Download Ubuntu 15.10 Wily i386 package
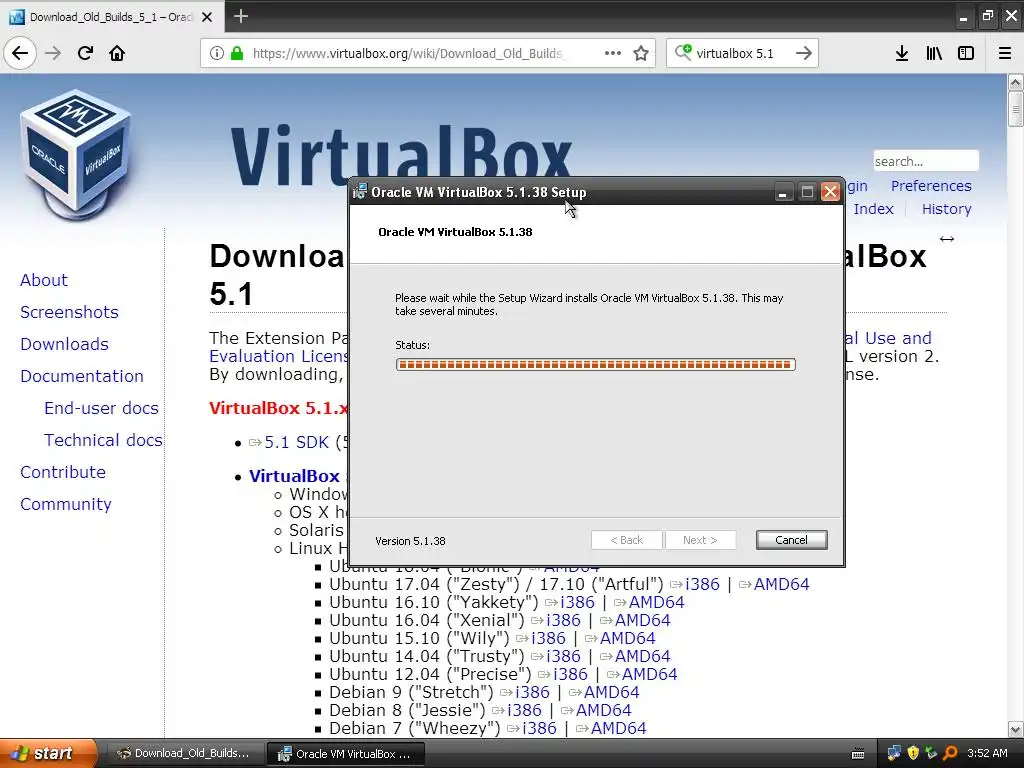 coord(541,638)
